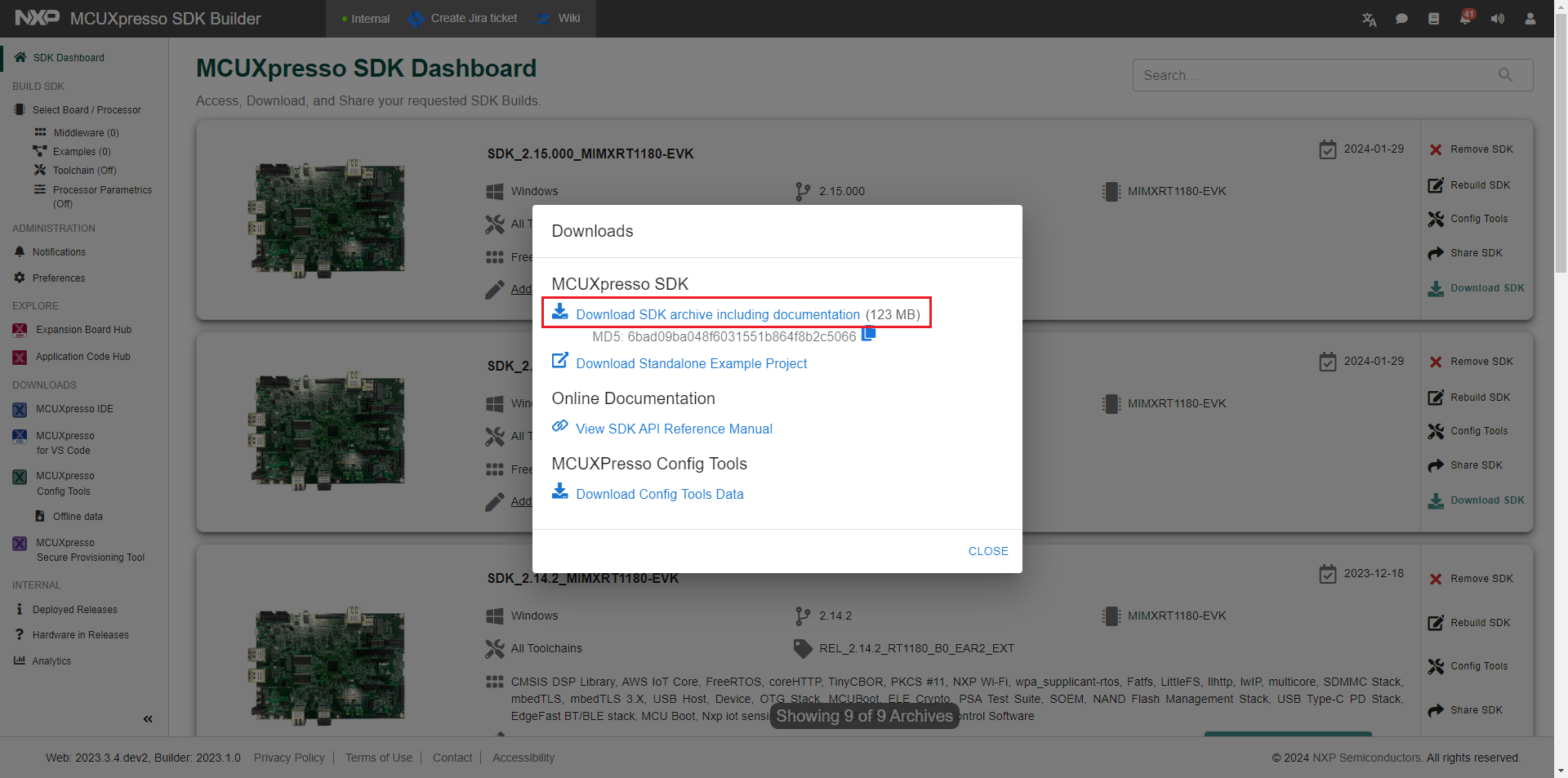Viewport: 1568px width, 778px height.
Task: Click the copy MD5 checksum icon
Action: point(869,334)
